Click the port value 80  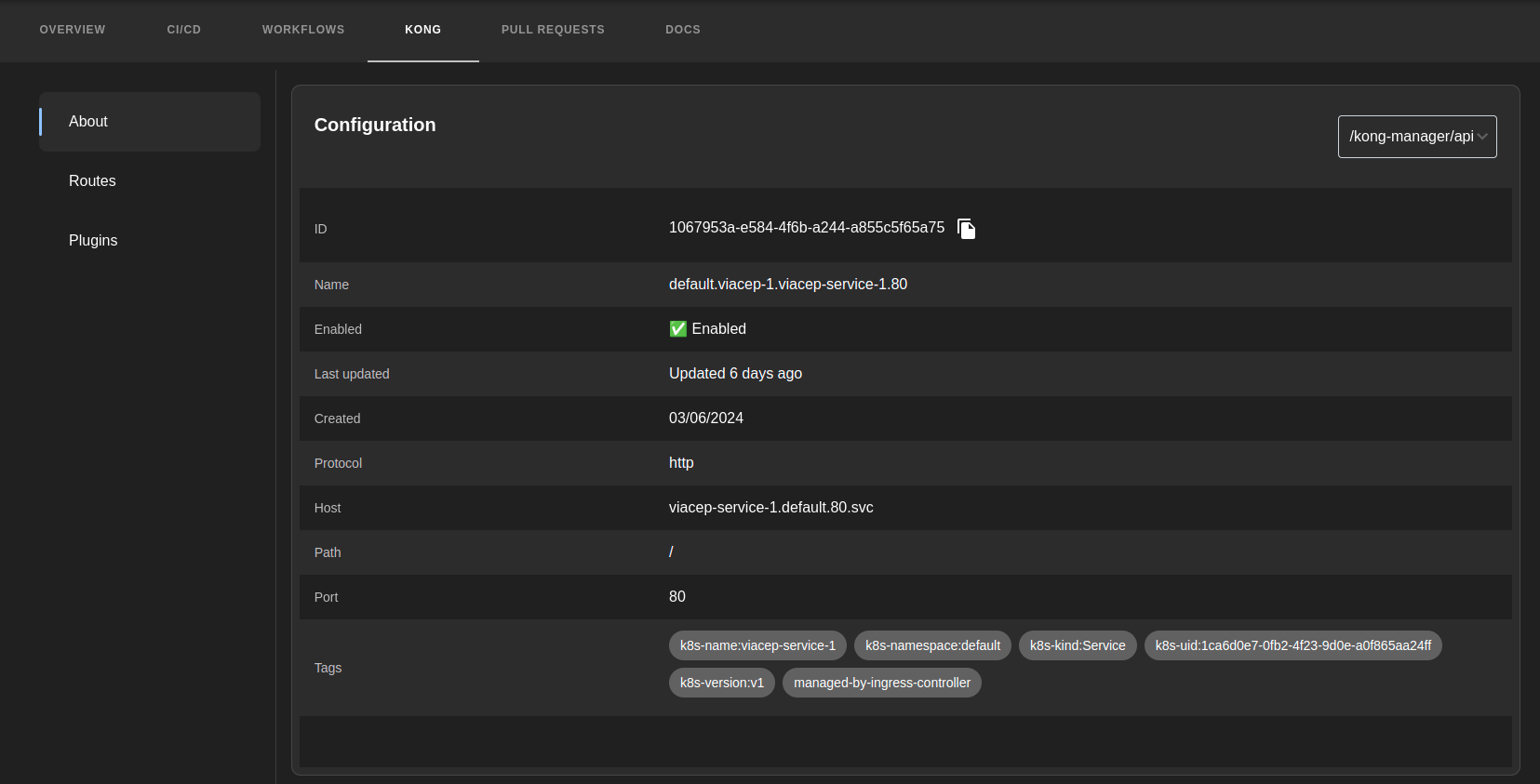click(x=677, y=597)
